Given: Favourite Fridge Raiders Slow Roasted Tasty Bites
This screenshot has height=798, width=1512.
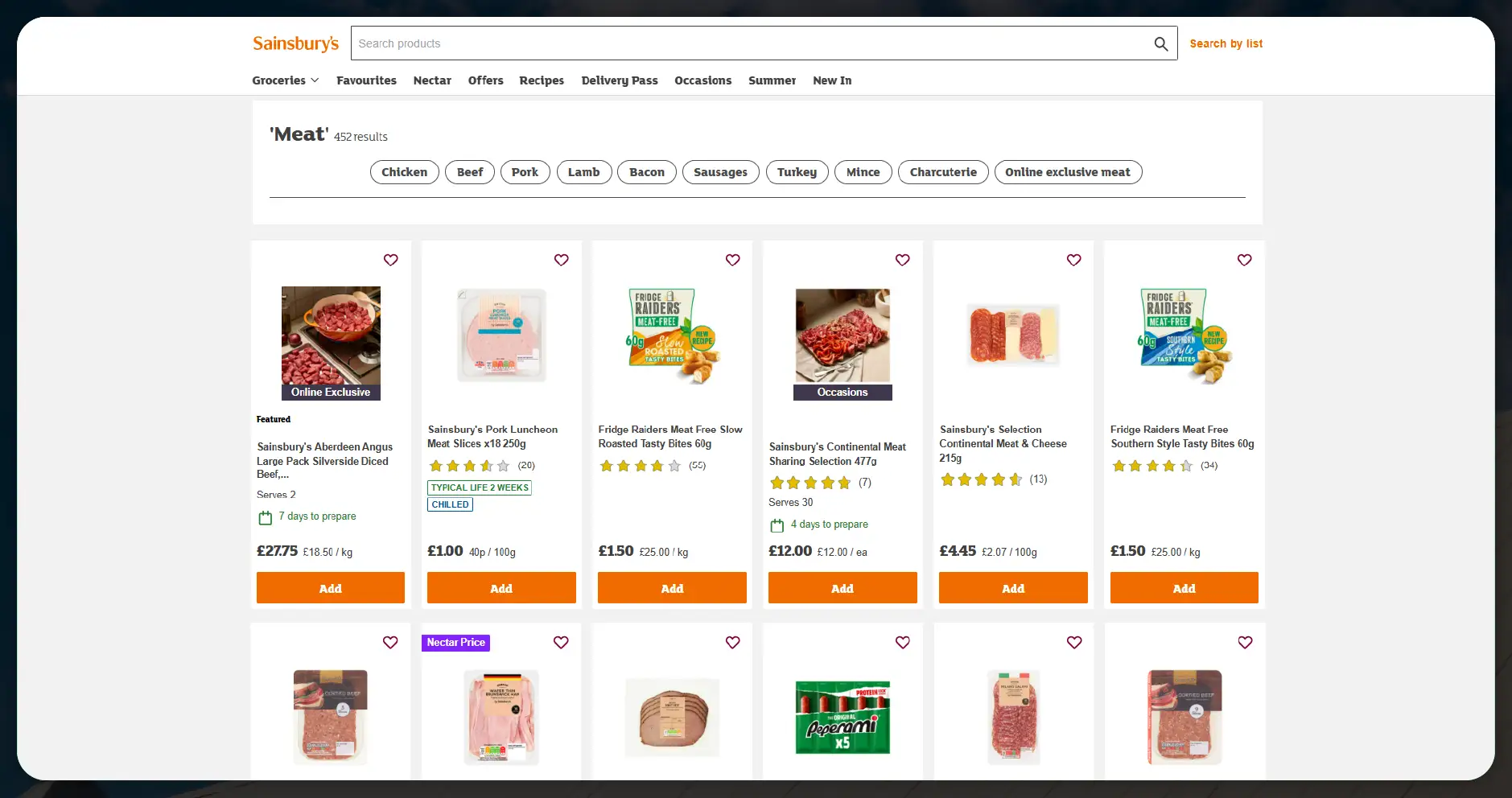Looking at the screenshot, I should (732, 260).
